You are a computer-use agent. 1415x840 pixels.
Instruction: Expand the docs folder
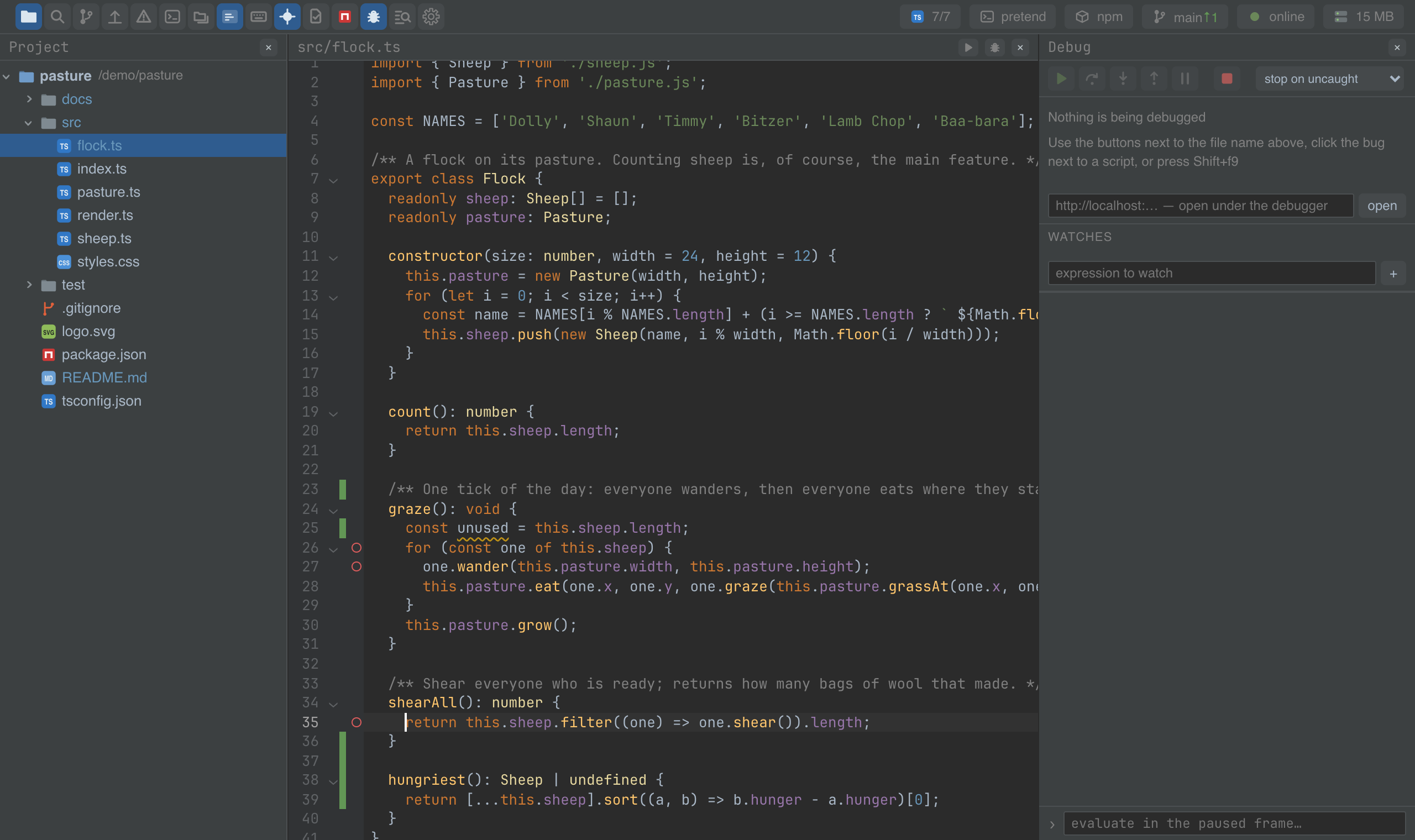pyautogui.click(x=29, y=99)
